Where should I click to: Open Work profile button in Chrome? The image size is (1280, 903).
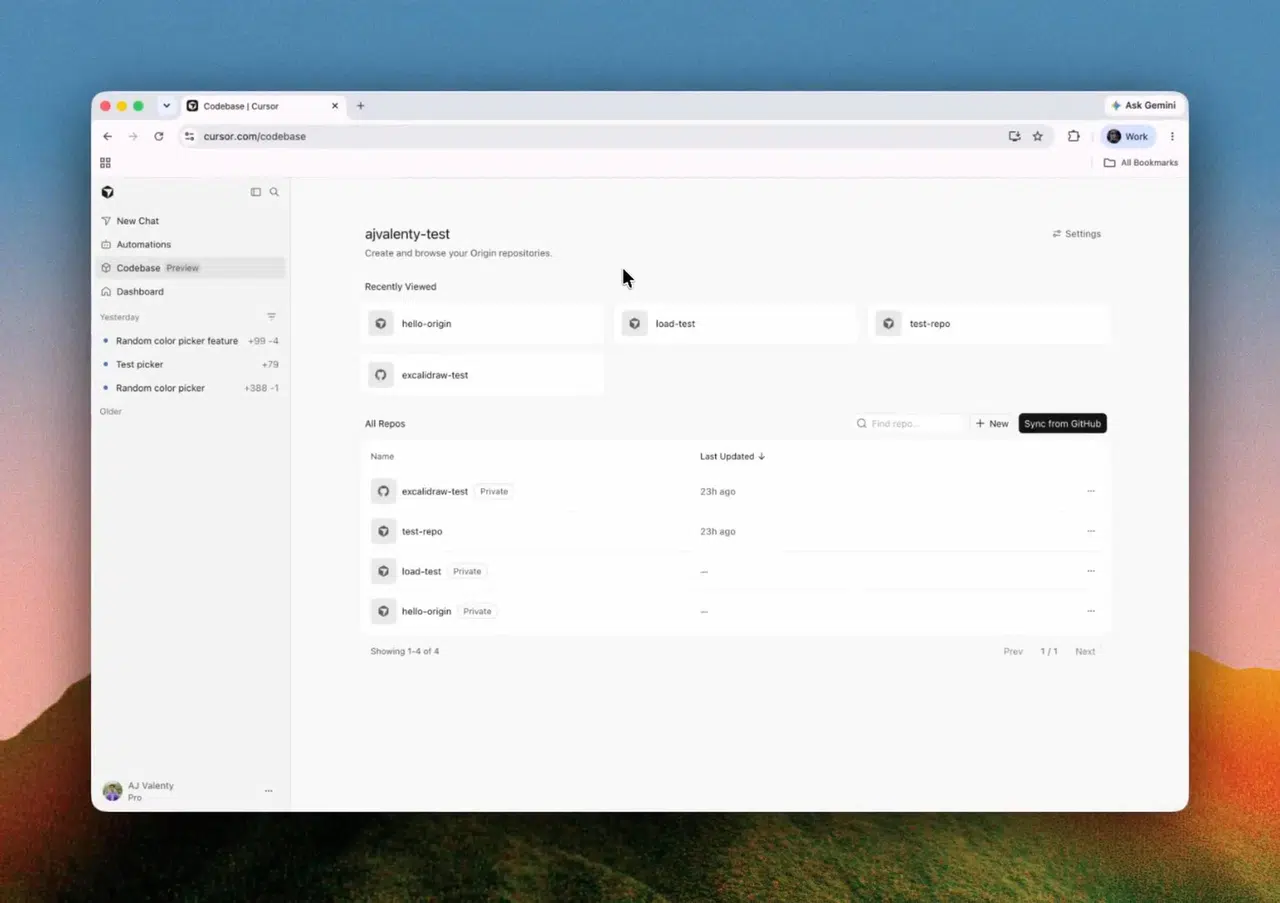(x=1128, y=136)
